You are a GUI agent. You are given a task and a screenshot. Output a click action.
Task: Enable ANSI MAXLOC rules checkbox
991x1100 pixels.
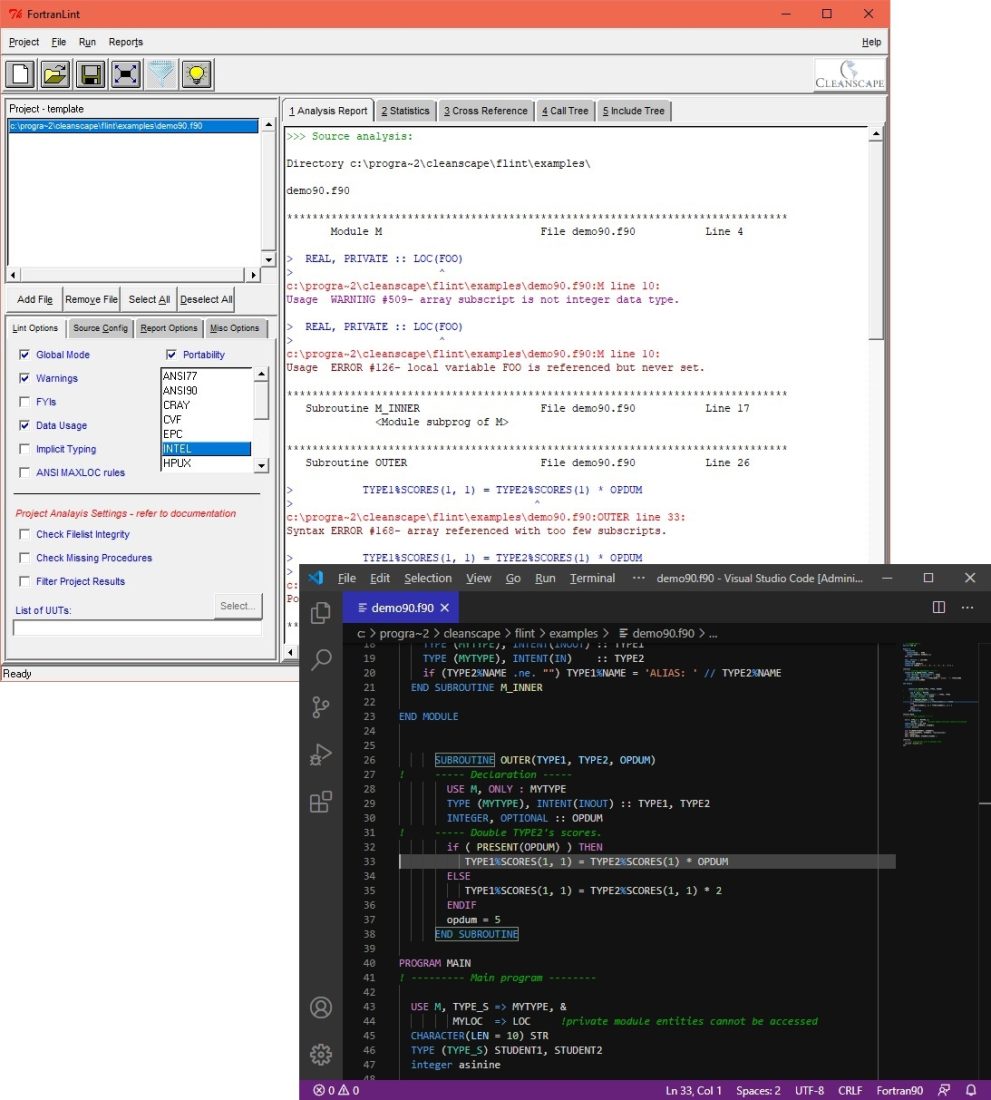(x=25, y=472)
